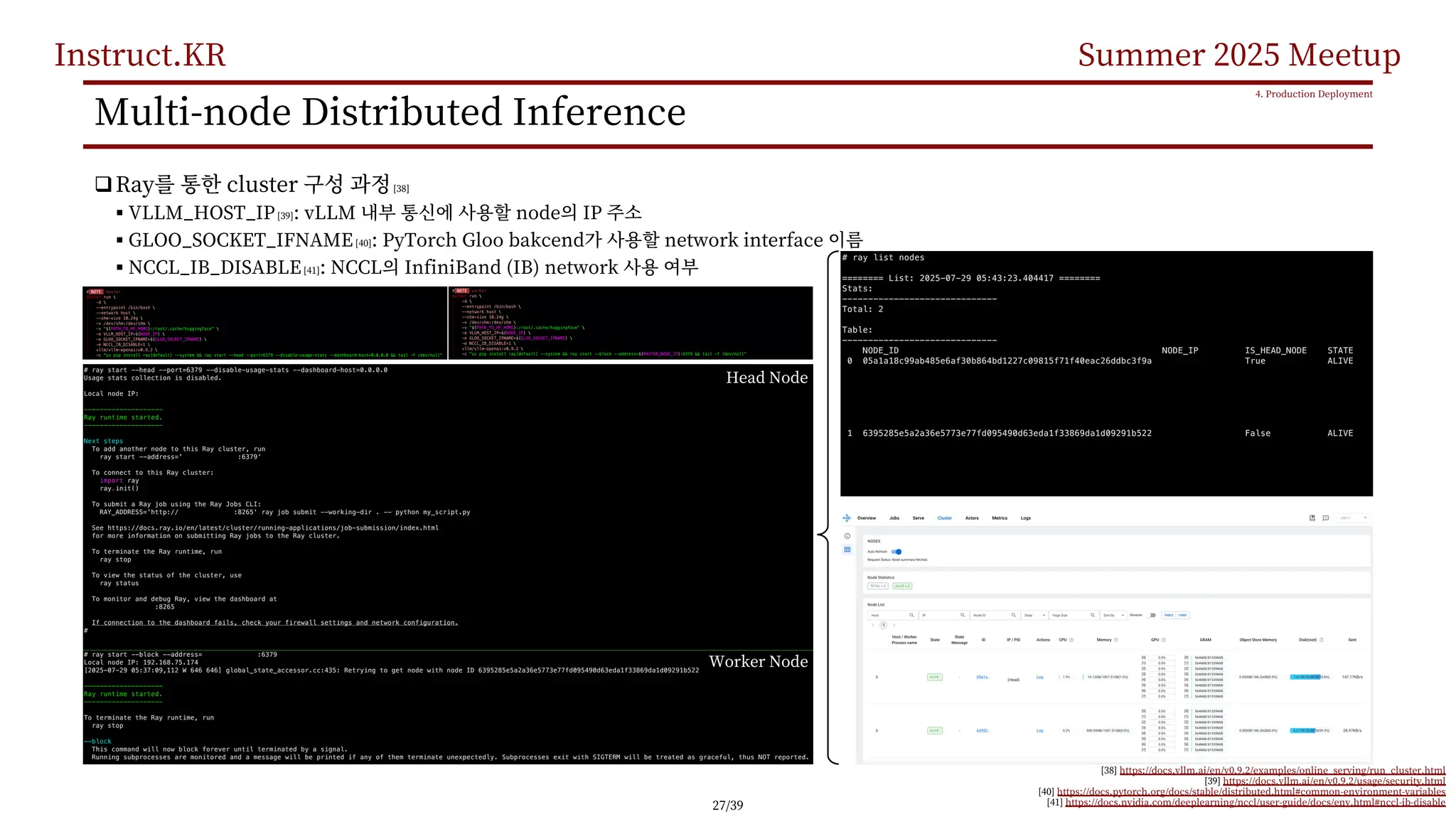1456x819 pixels.
Task: Click the "Worker Node" label in terminal
Action: click(759, 661)
